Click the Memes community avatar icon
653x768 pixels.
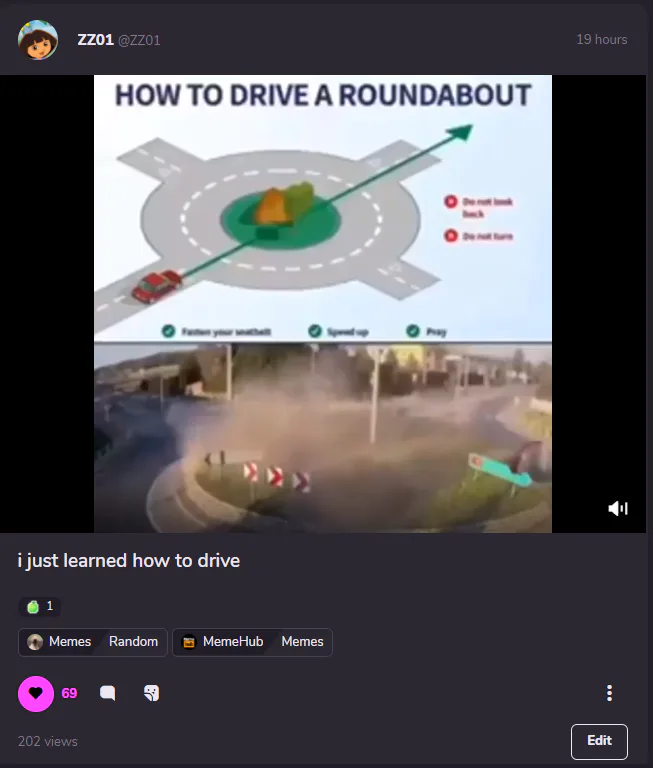click(x=35, y=642)
